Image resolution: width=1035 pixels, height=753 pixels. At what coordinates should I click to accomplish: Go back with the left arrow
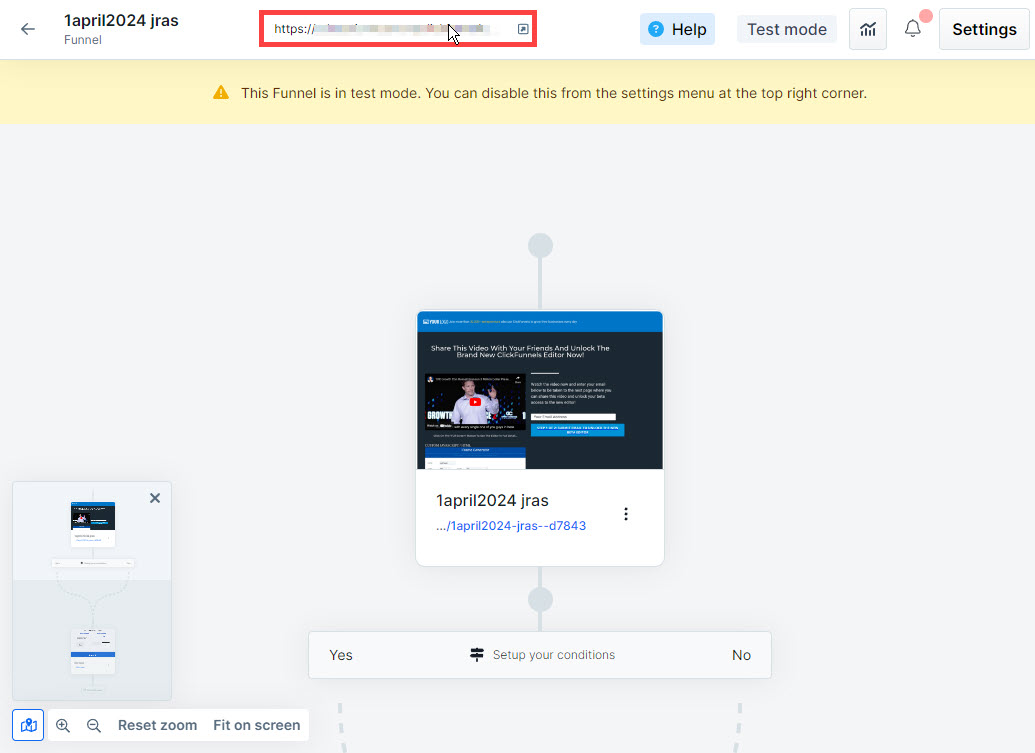click(27, 29)
